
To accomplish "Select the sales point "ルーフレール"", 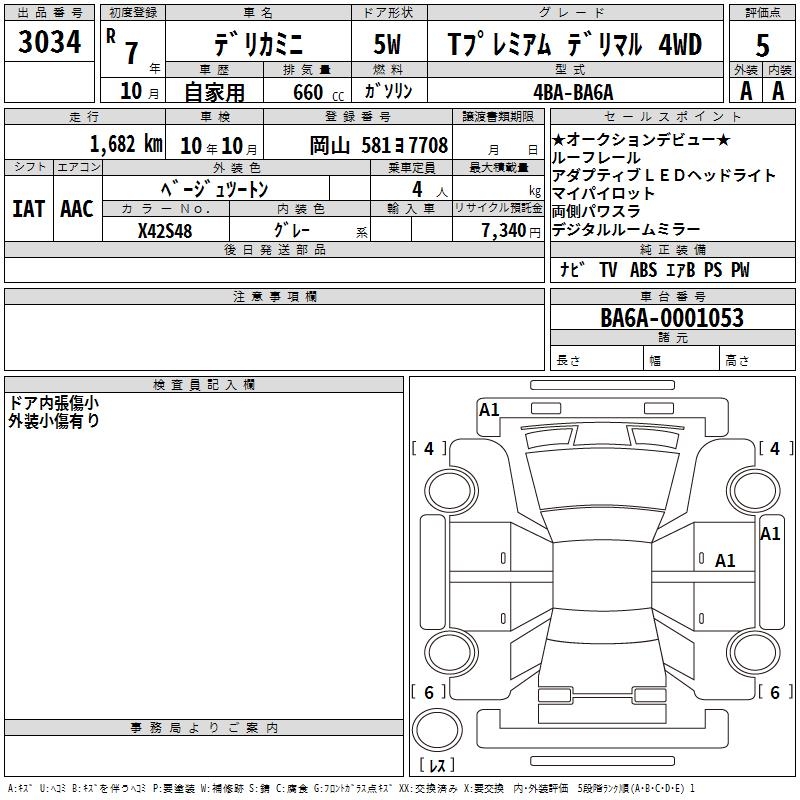I will (596, 158).
